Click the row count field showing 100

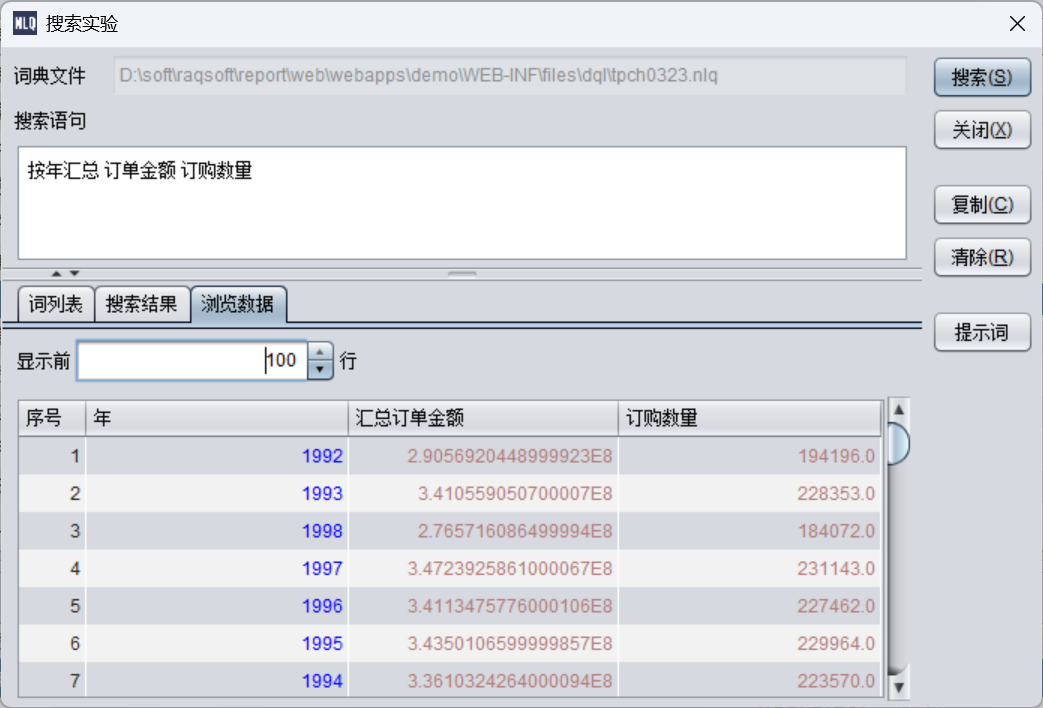[x=192, y=361]
